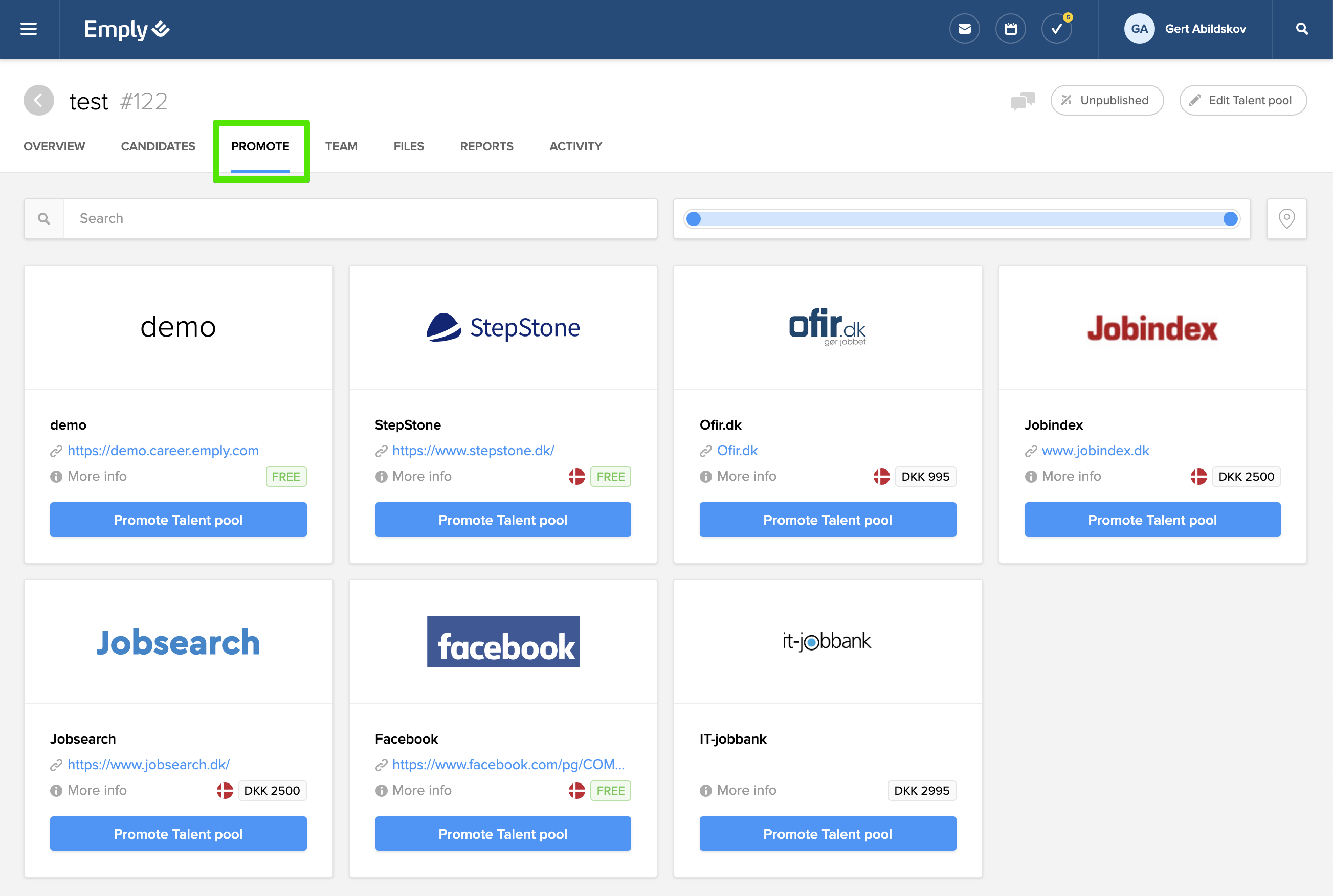This screenshot has width=1333, height=896.
Task: Click the StepStone logo thumbnail
Action: click(503, 327)
